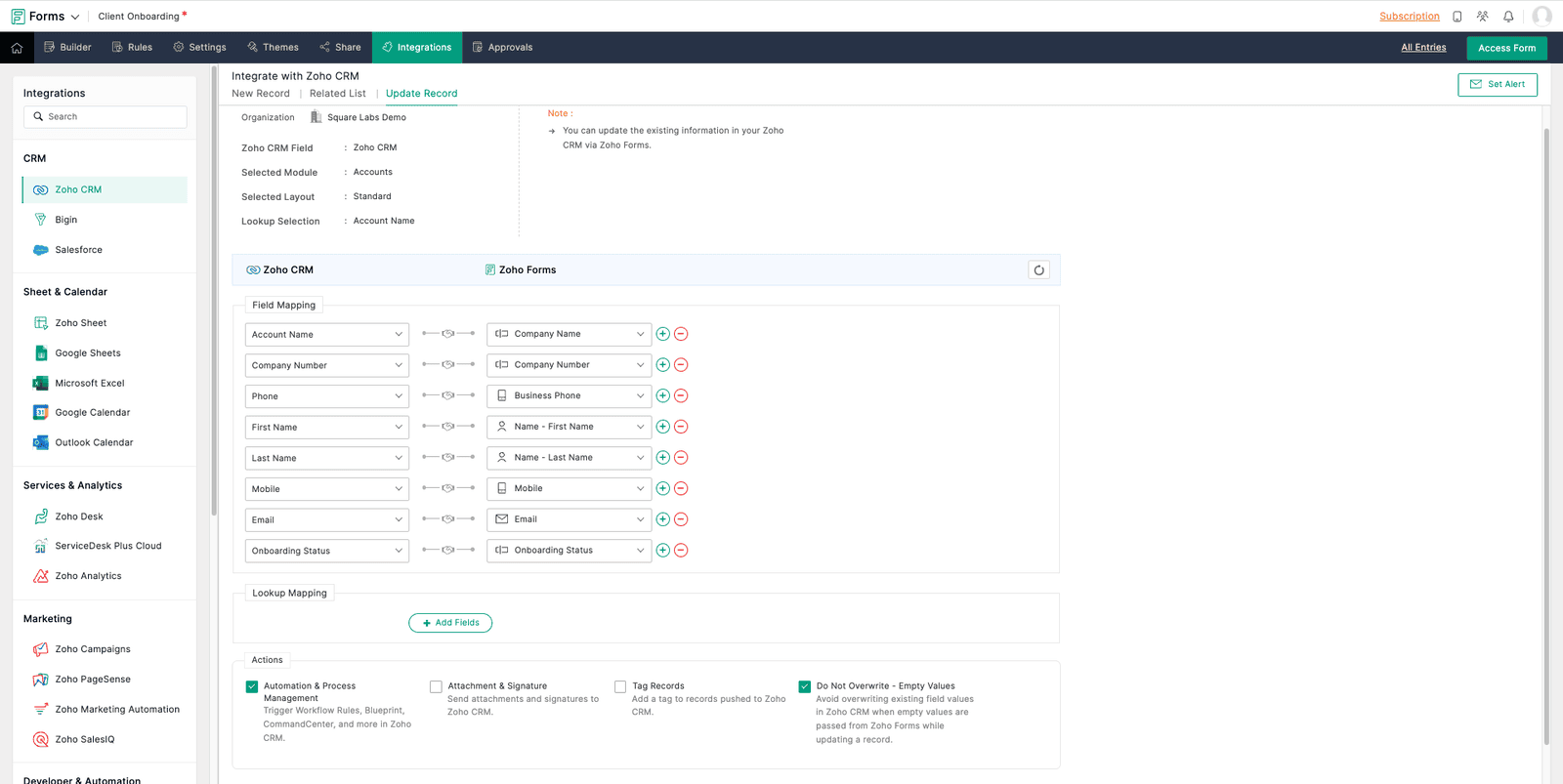Click the Access Form button
This screenshot has height=784, width=1563.
[1505, 48]
